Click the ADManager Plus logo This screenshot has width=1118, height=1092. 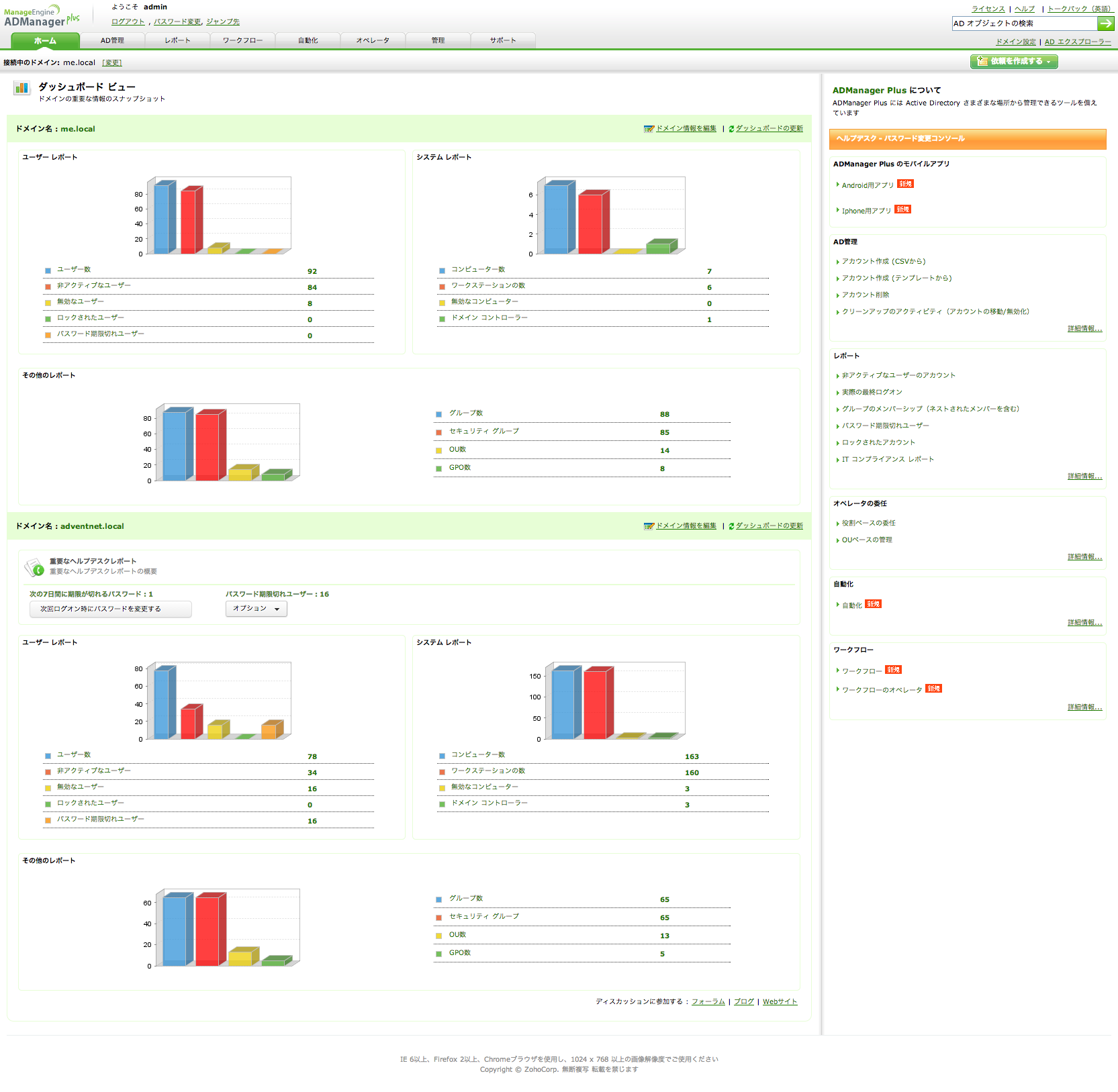click(x=42, y=17)
